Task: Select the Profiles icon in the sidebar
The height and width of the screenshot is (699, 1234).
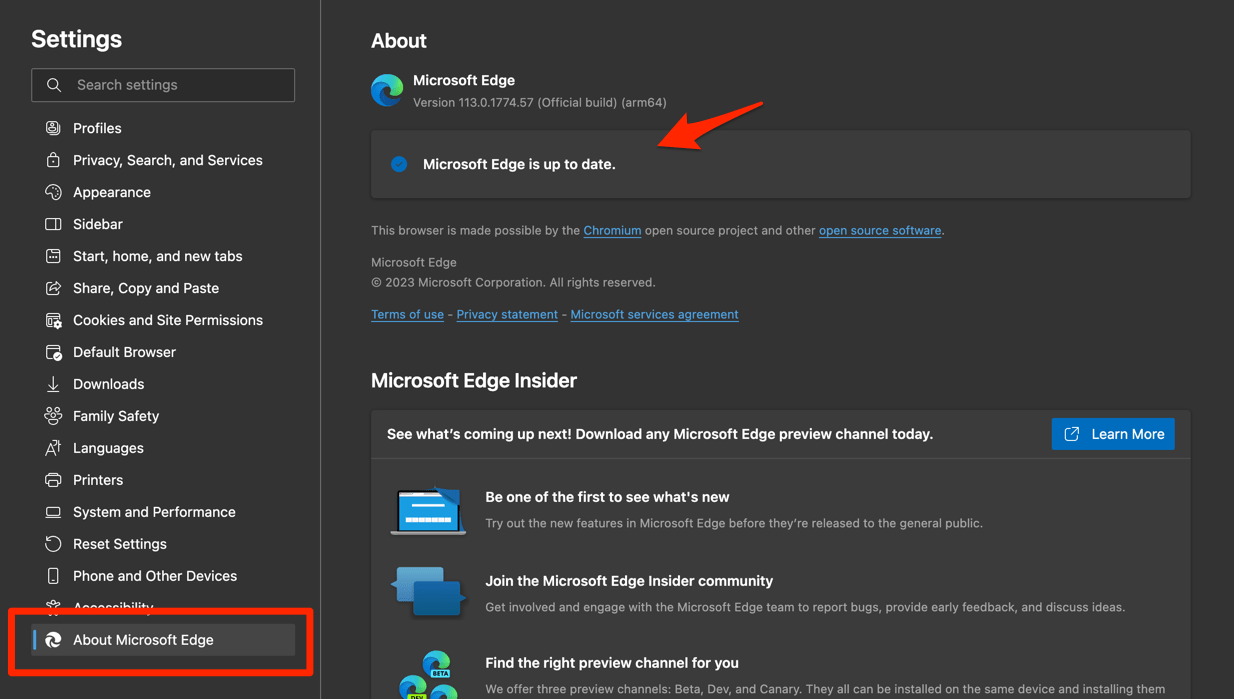Action: 52,127
